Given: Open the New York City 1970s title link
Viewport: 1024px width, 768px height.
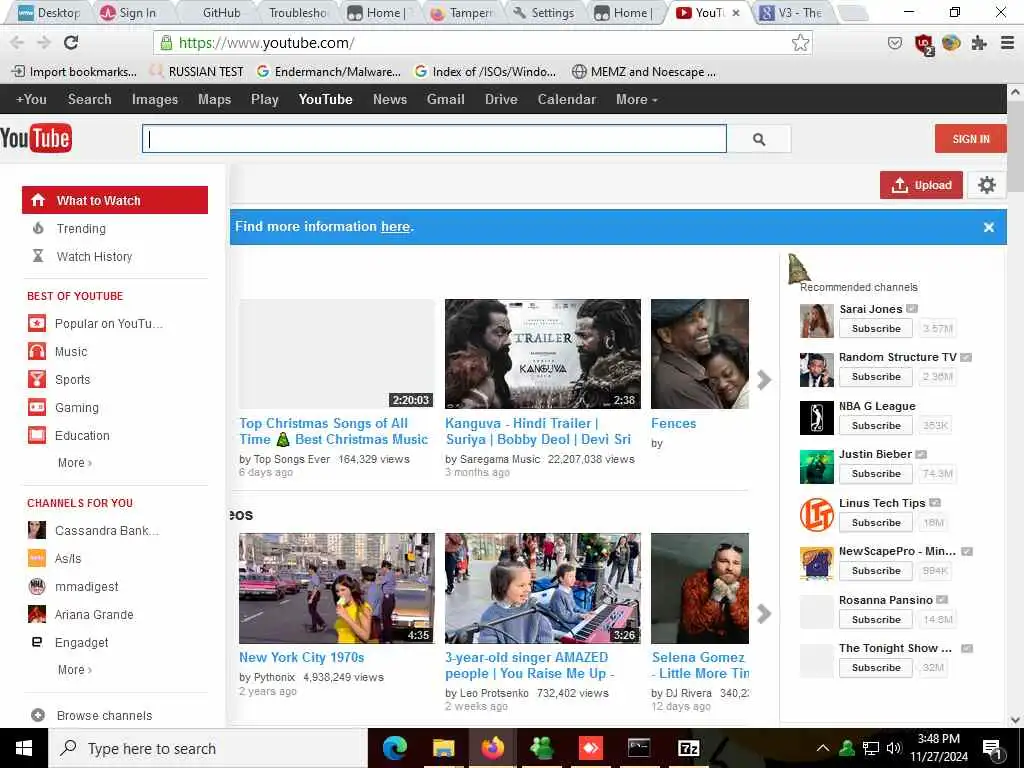Looking at the screenshot, I should (302, 657).
